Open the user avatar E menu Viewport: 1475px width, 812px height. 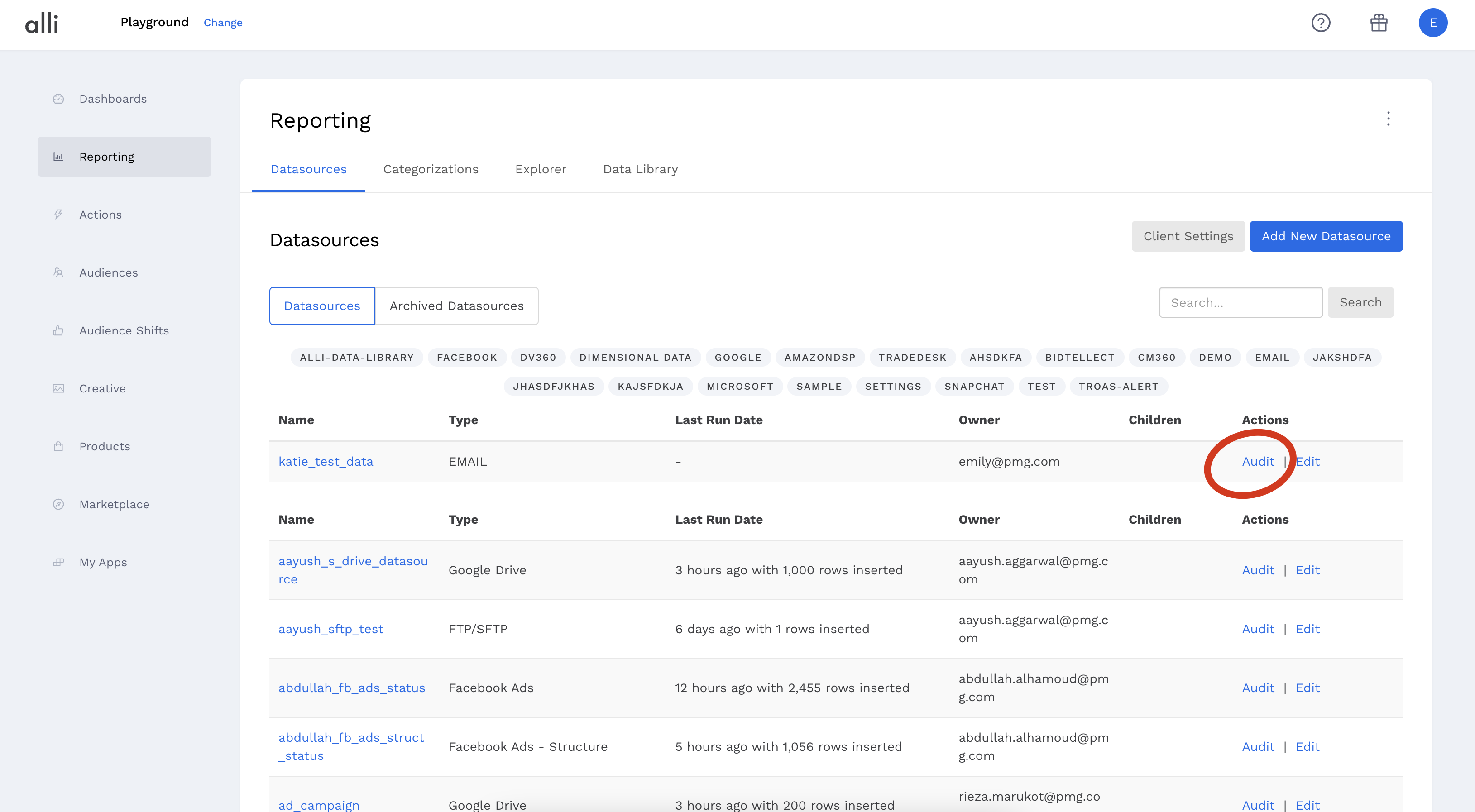coord(1432,23)
